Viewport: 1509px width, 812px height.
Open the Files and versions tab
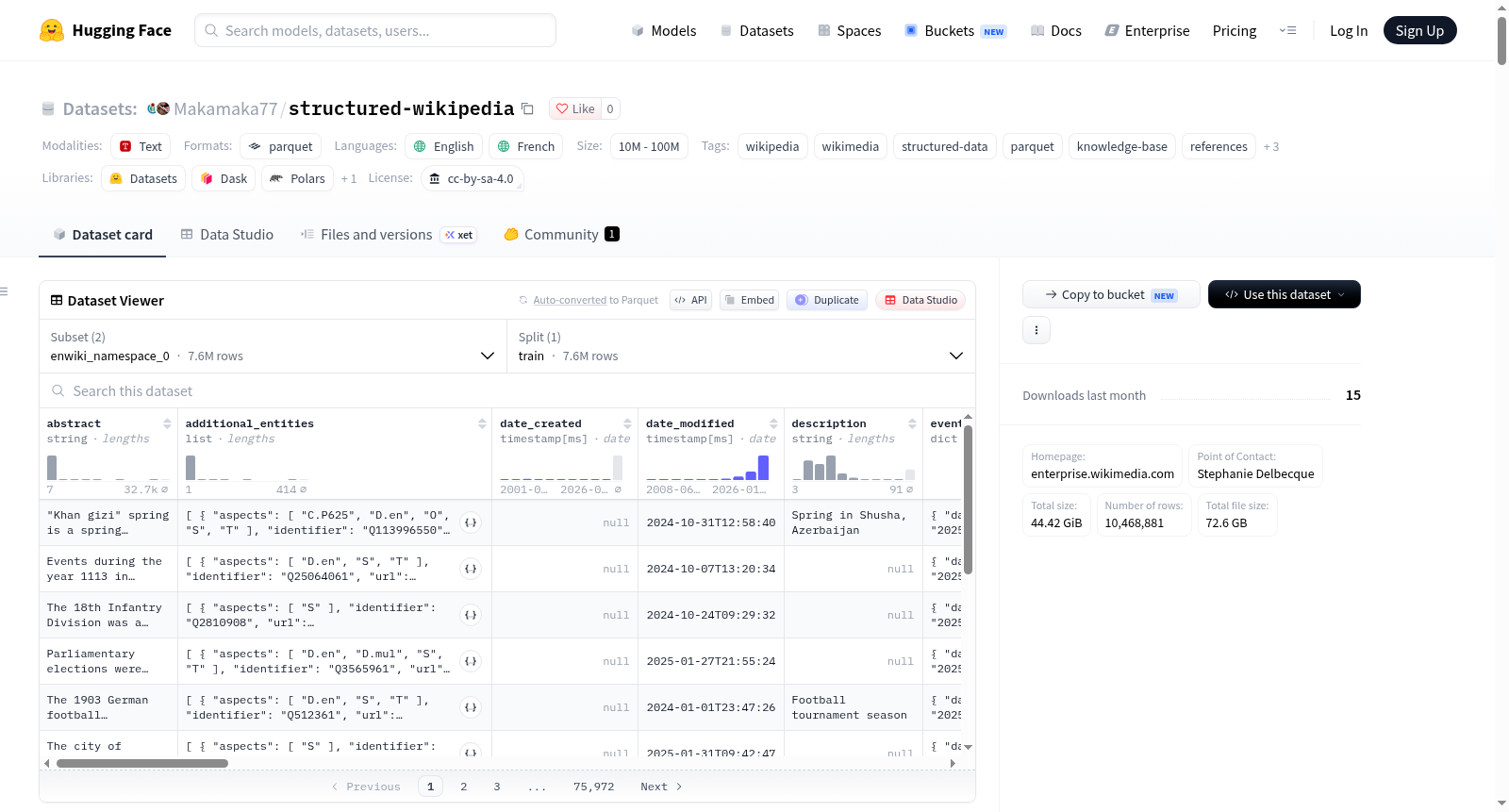(389, 235)
